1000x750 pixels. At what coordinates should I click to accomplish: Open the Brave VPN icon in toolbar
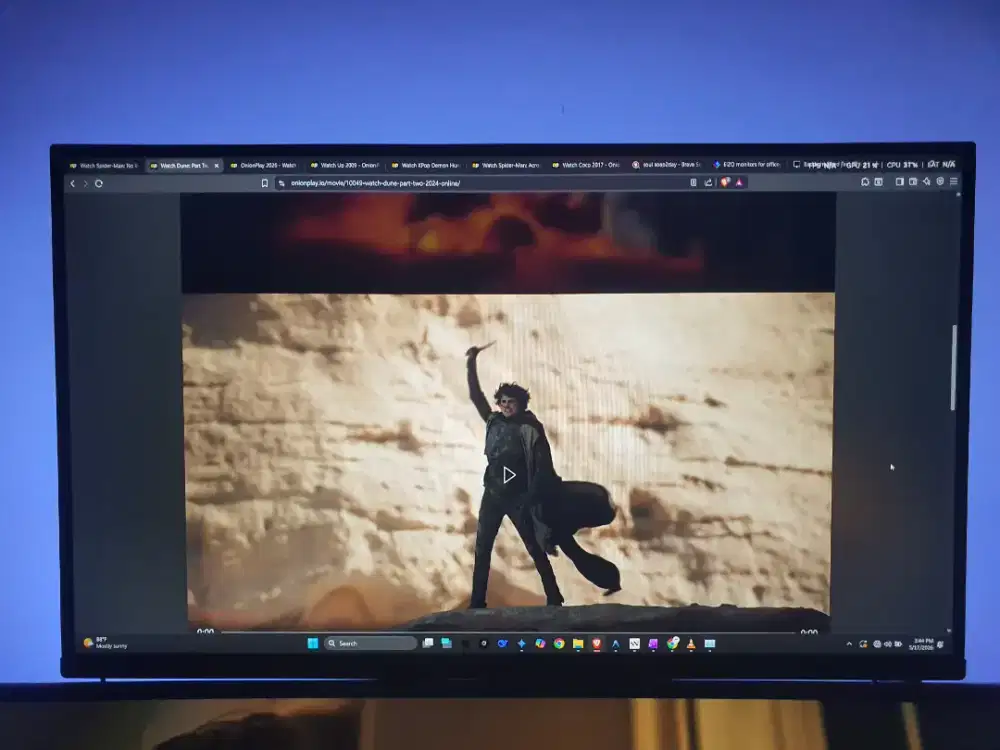pos(940,182)
